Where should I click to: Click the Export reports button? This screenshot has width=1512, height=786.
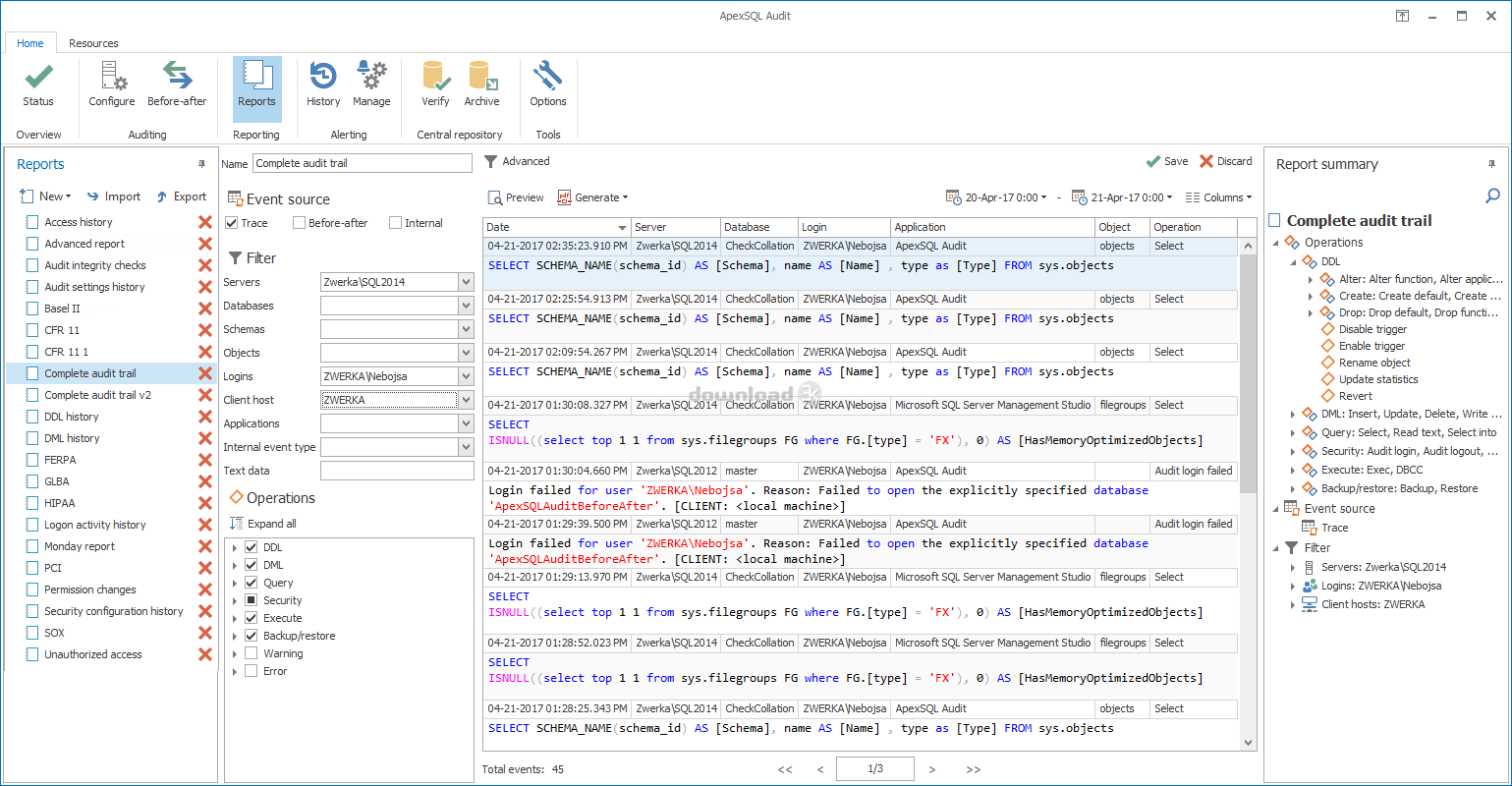[181, 196]
